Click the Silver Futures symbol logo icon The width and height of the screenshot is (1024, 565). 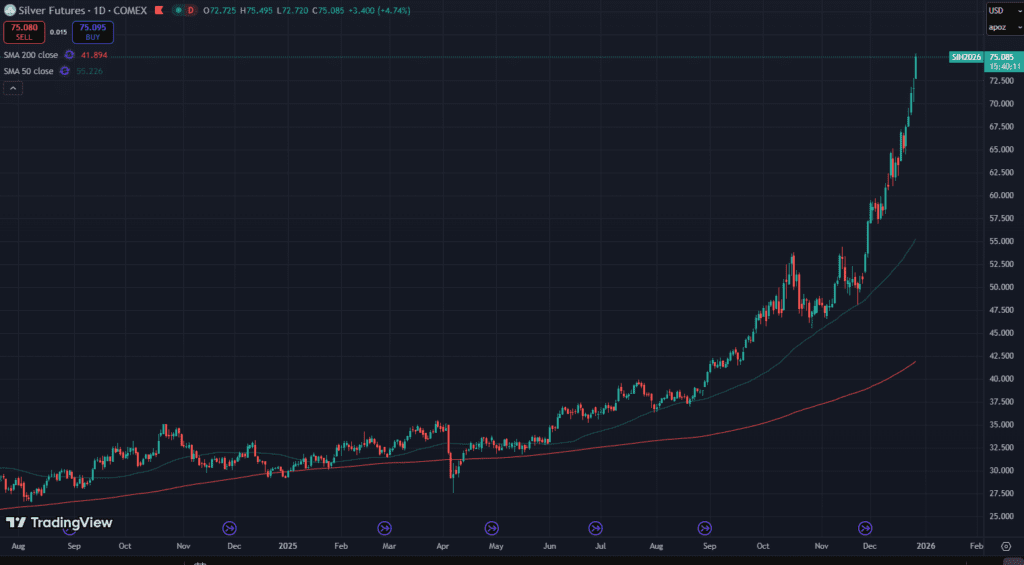[9, 10]
